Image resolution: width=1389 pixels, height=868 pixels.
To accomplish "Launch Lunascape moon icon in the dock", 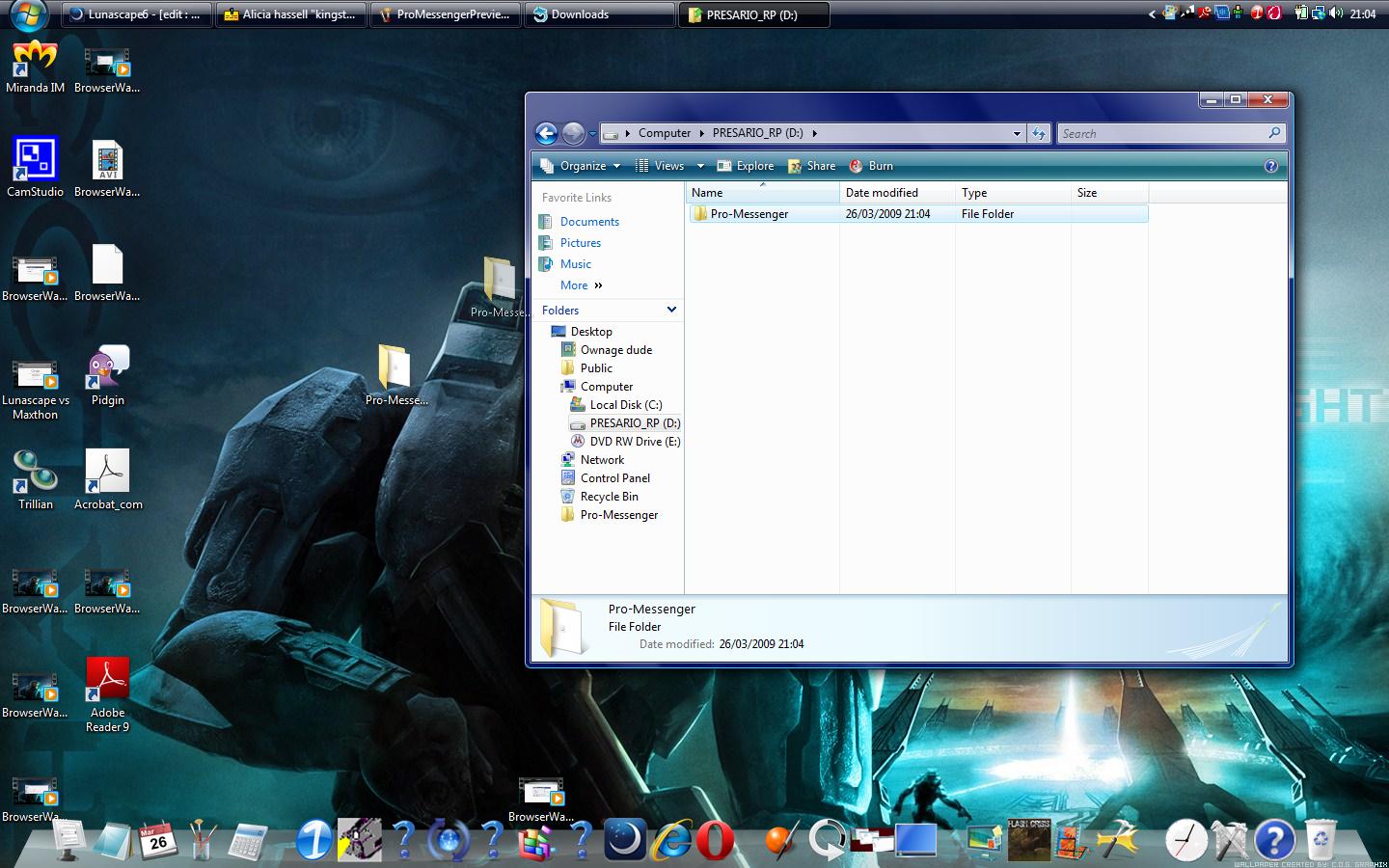I will tap(625, 839).
